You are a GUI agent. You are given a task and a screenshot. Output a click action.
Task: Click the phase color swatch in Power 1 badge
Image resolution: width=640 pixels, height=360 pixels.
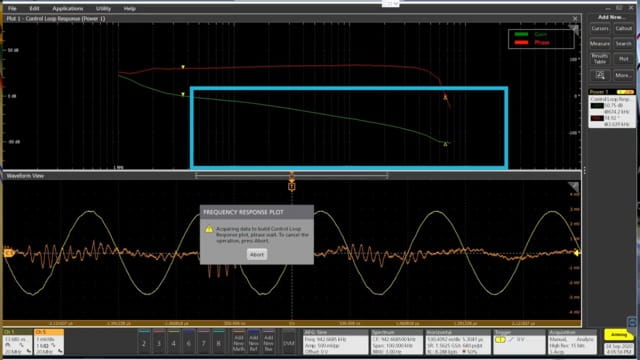click(597, 118)
